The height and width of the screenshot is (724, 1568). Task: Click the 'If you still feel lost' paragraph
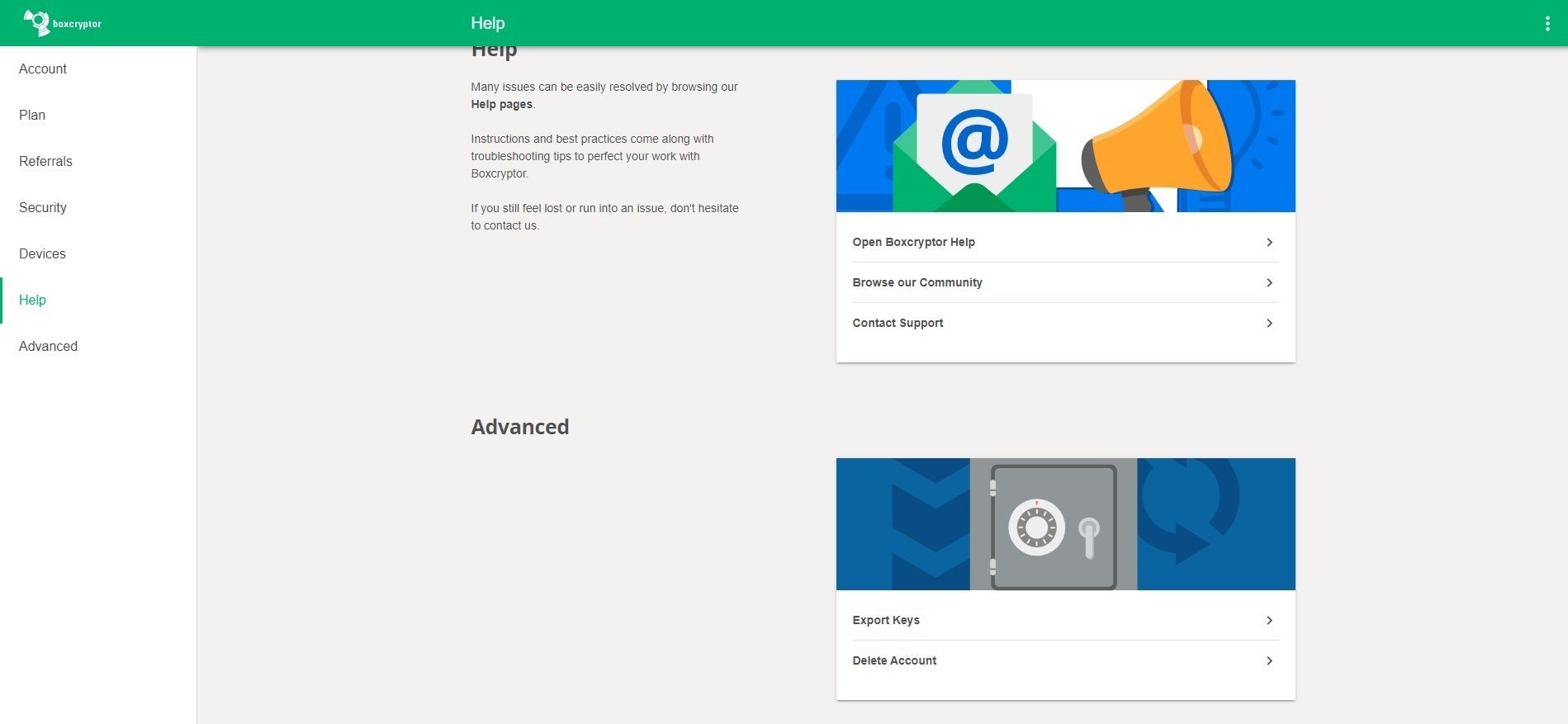(x=604, y=216)
